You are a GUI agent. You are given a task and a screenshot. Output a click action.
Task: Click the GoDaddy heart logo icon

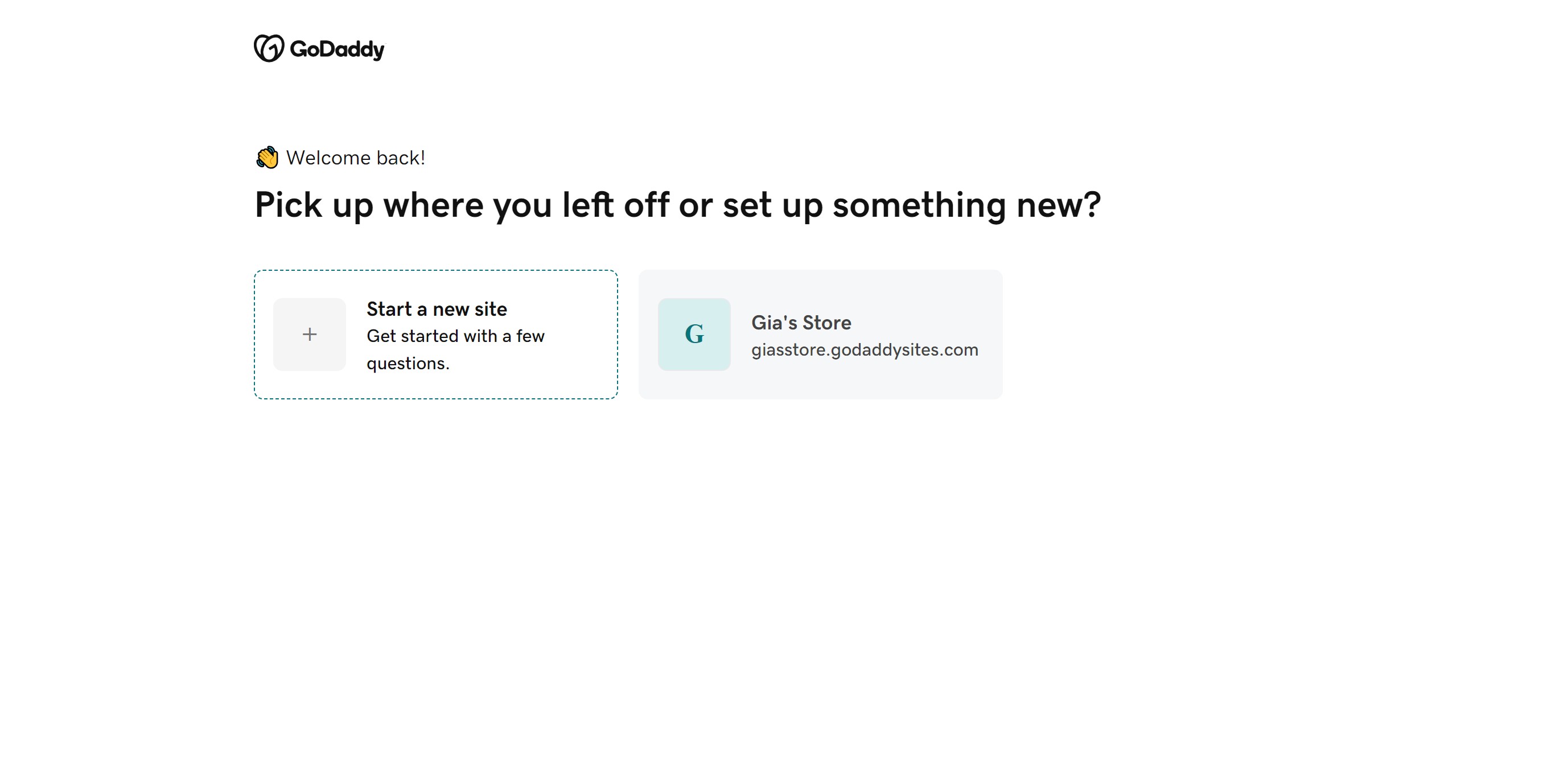269,48
